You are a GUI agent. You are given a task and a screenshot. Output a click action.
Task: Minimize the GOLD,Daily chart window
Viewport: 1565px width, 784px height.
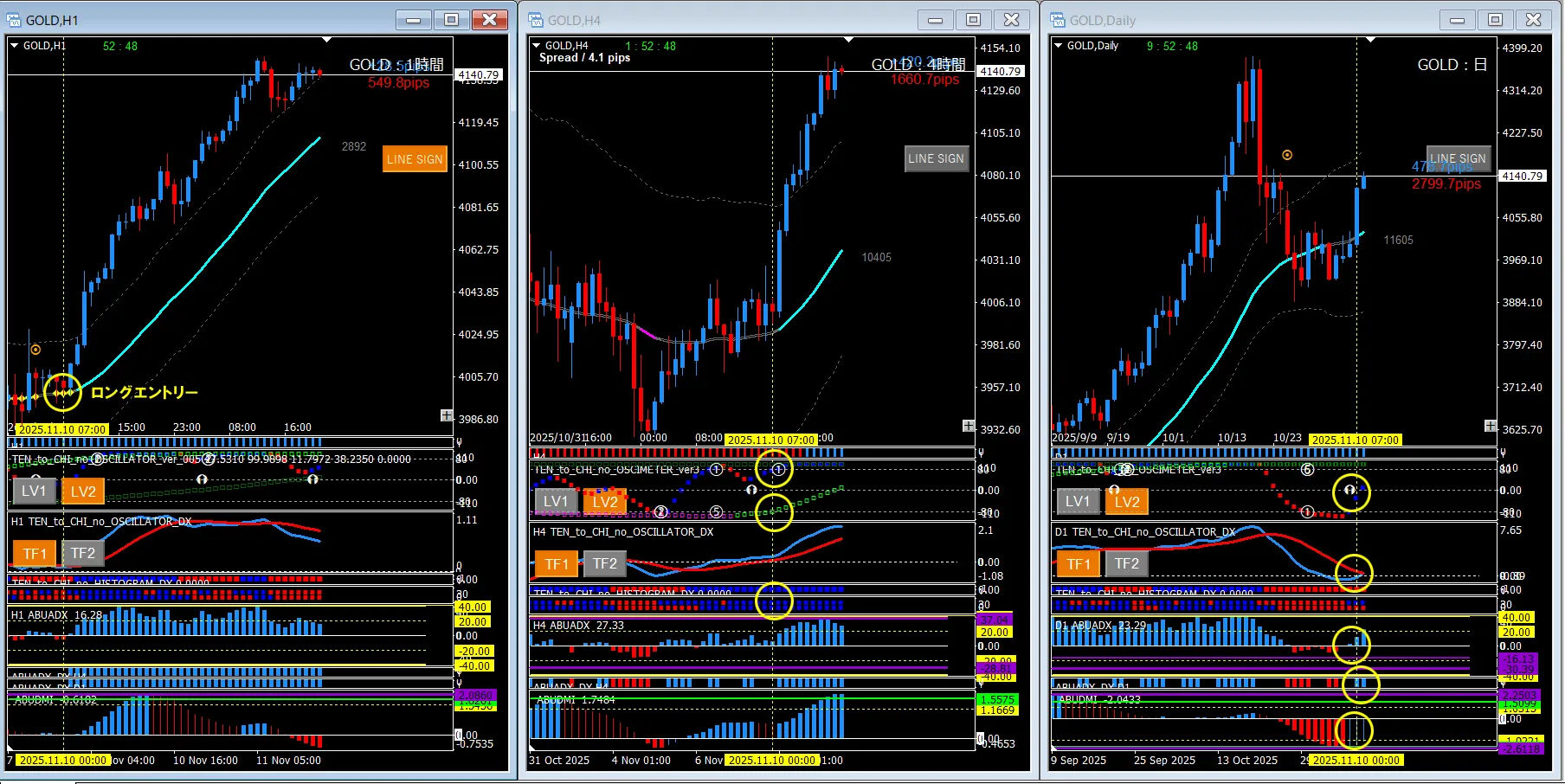point(1457,20)
